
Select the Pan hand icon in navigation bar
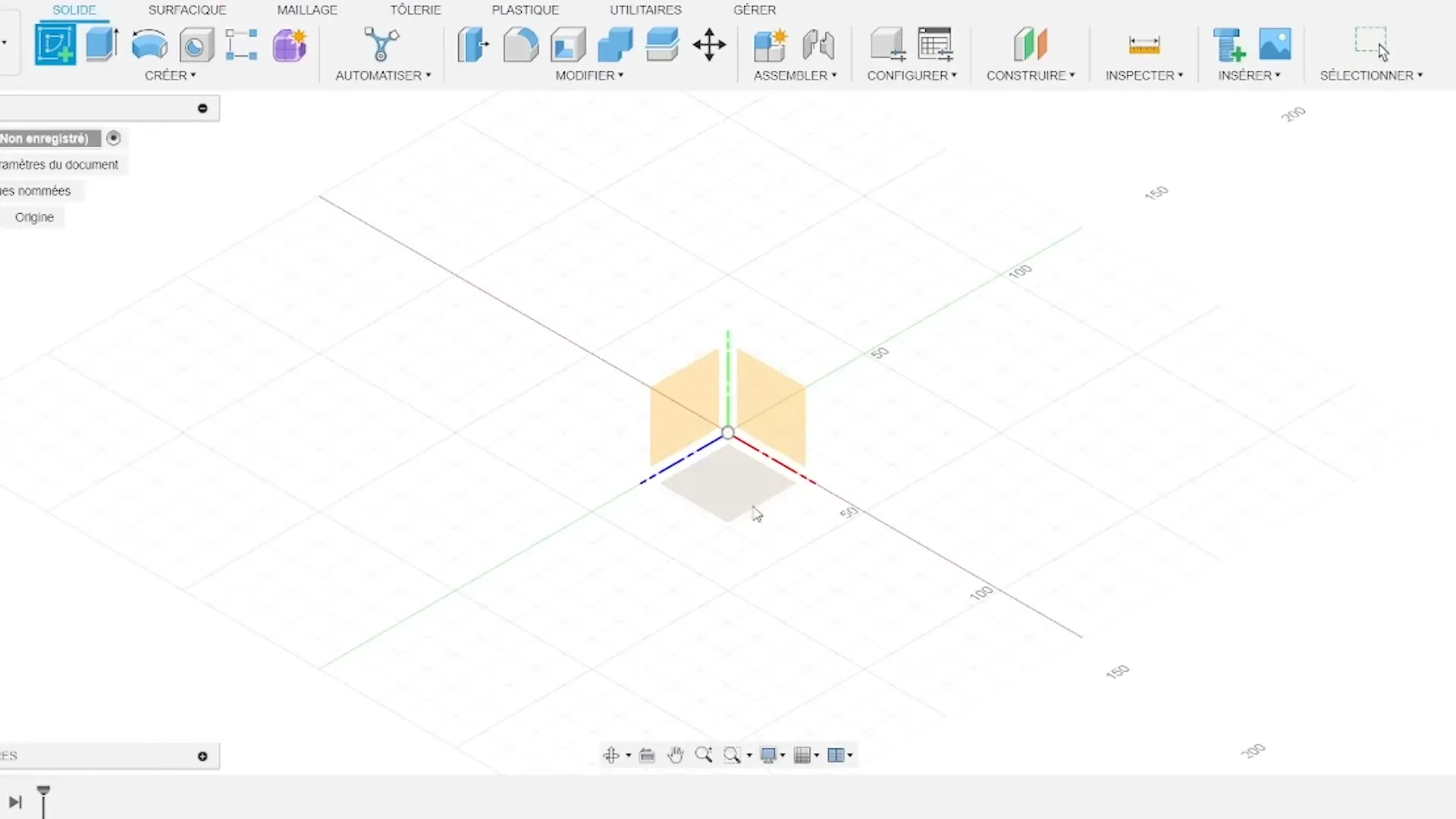[x=676, y=755]
